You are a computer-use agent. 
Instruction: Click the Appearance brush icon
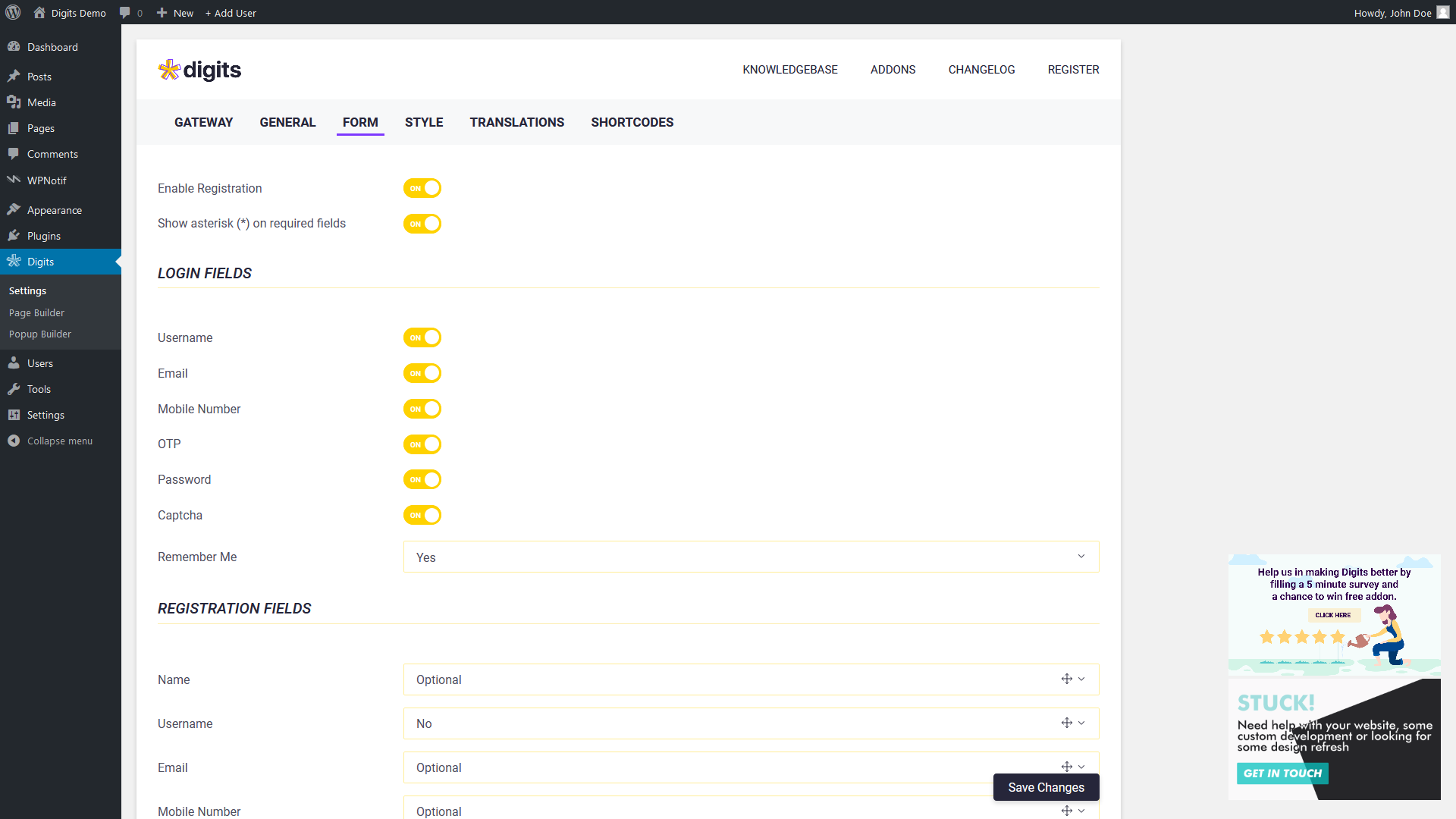pos(14,209)
